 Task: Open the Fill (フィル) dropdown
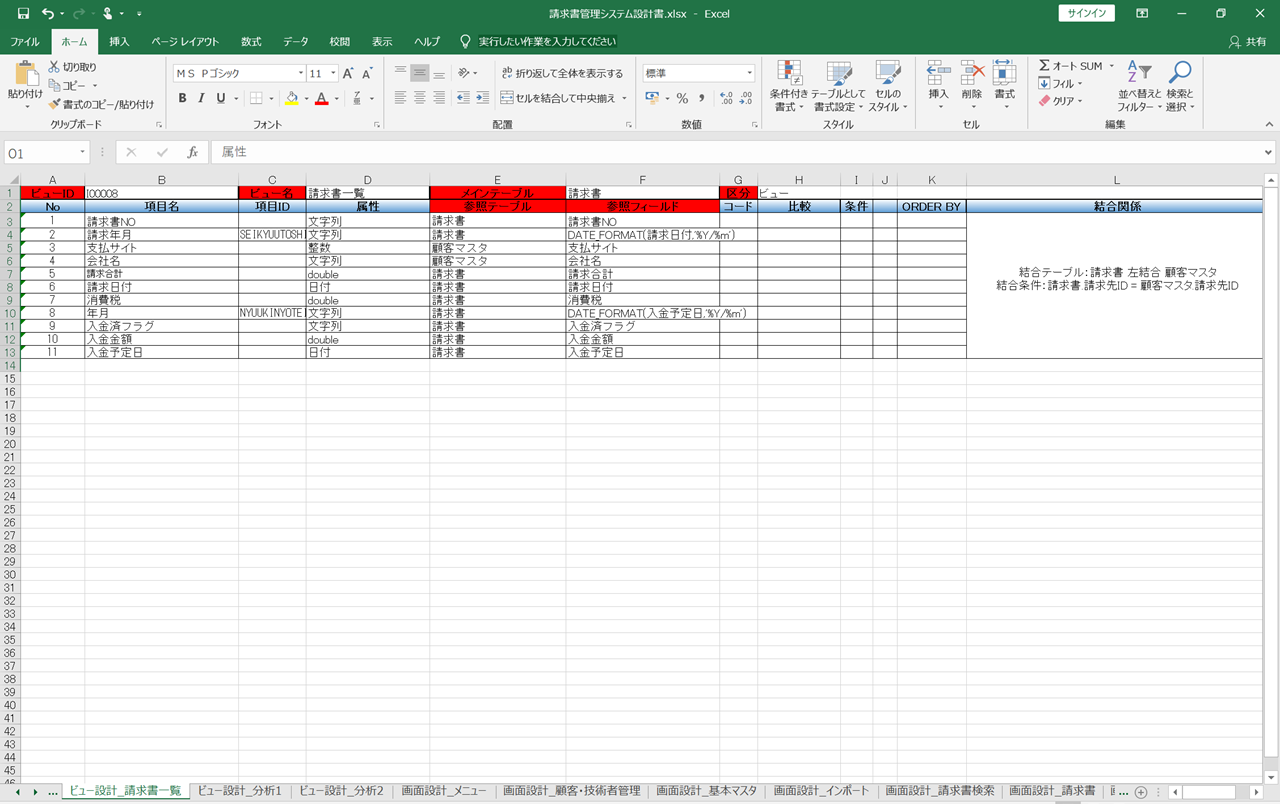click(1060, 84)
